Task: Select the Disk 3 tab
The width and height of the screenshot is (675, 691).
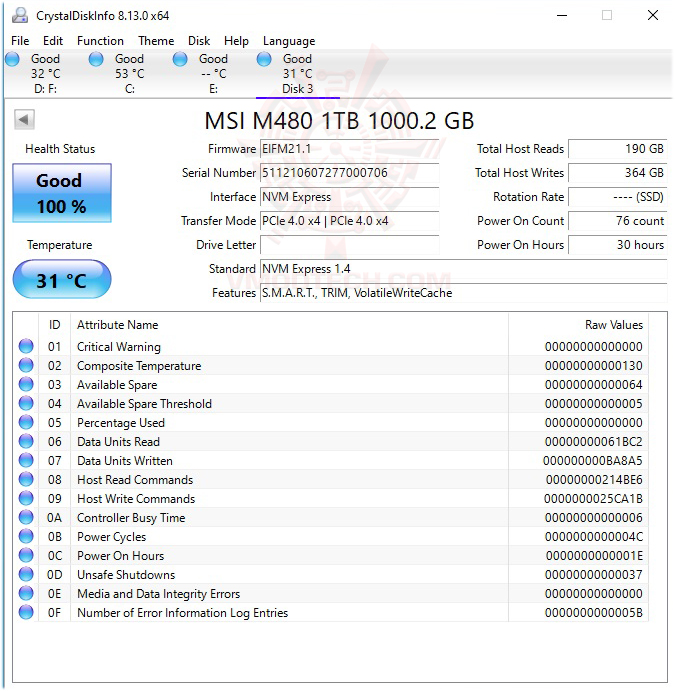Action: pyautogui.click(x=297, y=74)
